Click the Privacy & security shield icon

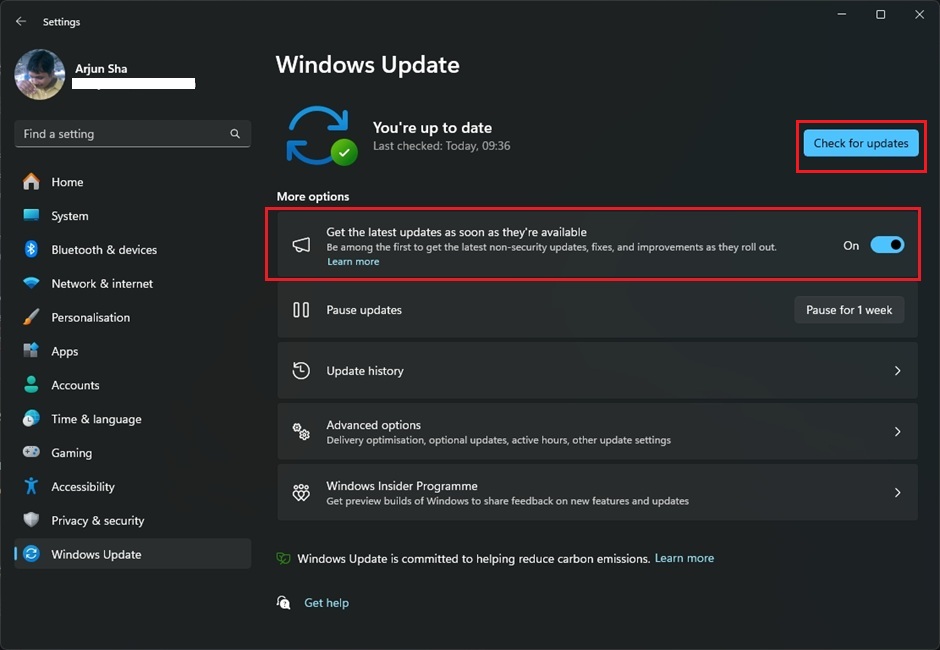click(31, 519)
